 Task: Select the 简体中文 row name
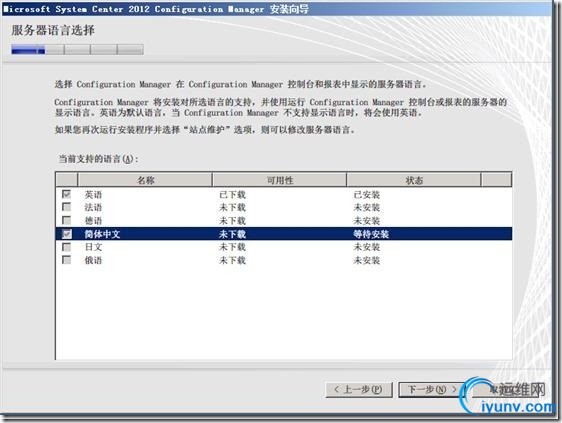pos(102,234)
